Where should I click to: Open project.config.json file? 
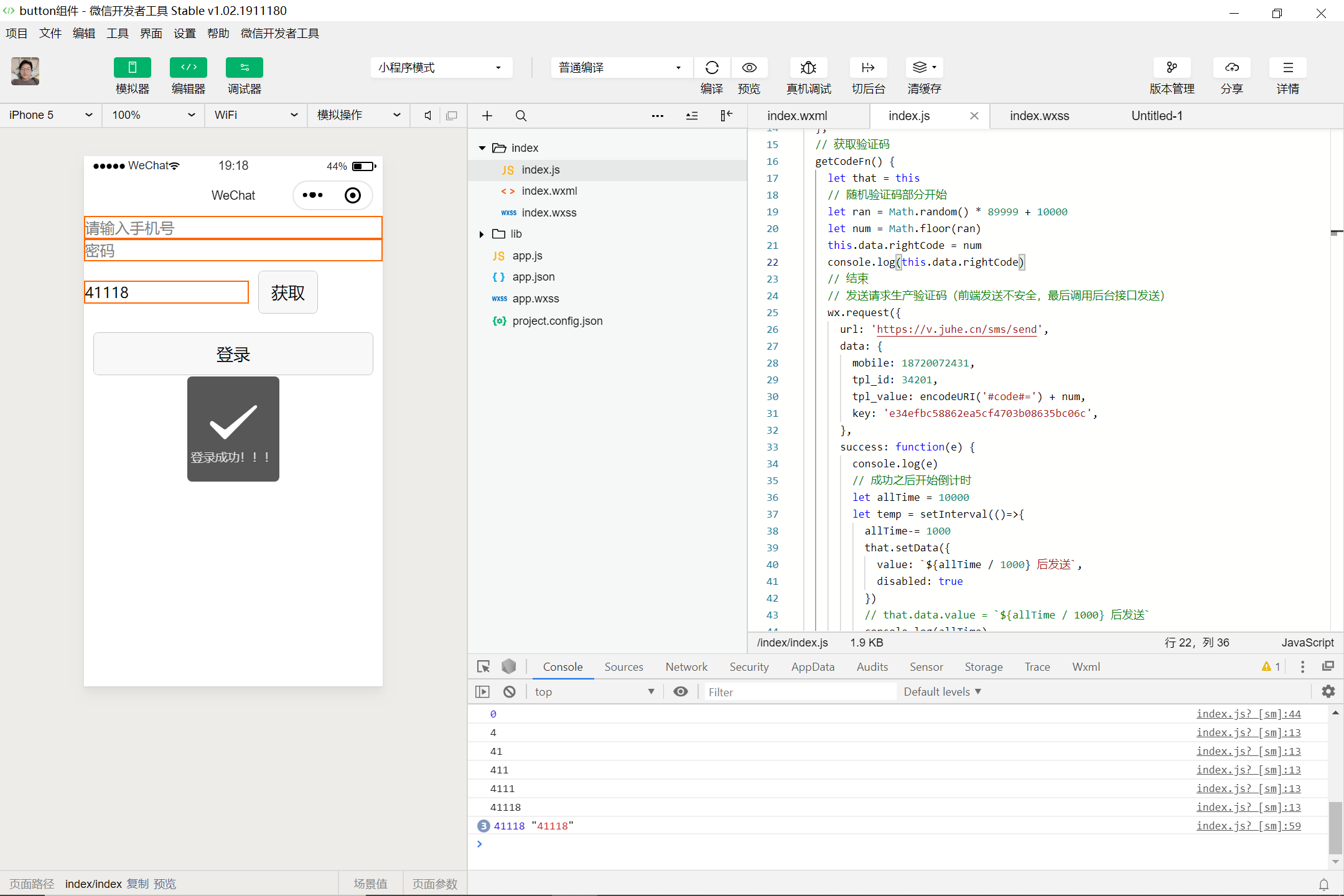coord(557,321)
